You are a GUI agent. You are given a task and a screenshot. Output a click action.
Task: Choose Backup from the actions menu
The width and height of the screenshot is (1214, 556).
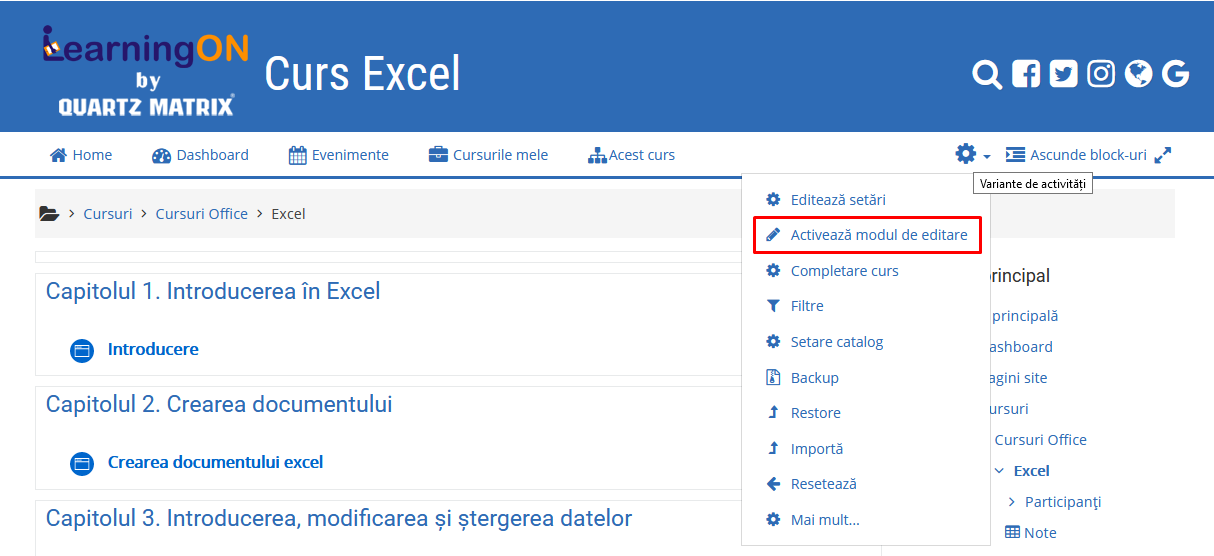tap(814, 378)
